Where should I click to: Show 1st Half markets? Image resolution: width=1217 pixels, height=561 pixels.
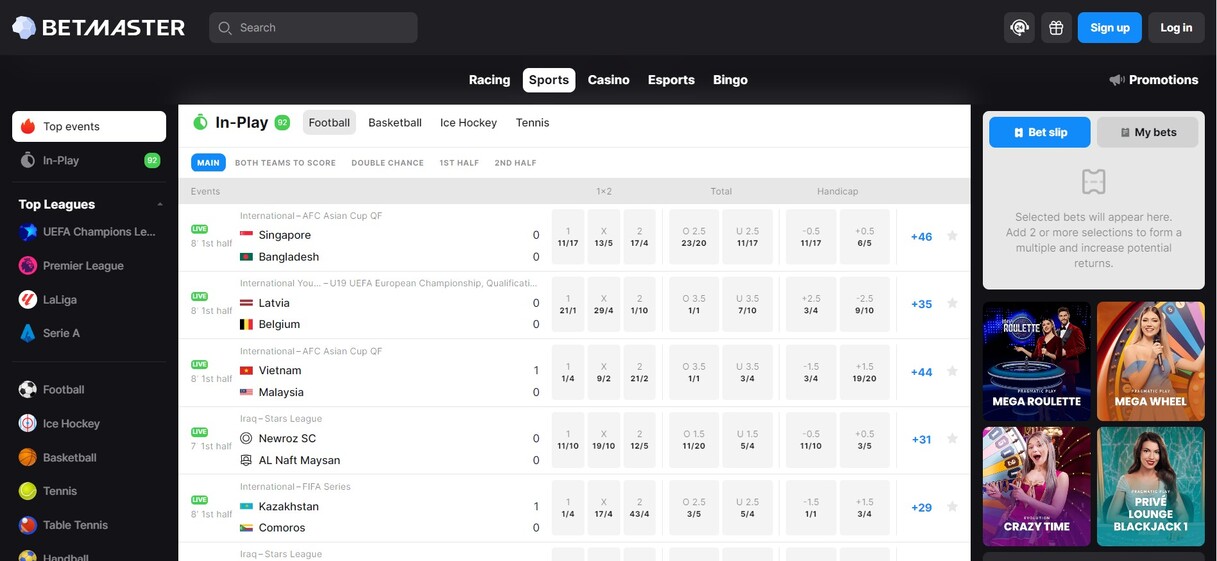click(x=459, y=163)
